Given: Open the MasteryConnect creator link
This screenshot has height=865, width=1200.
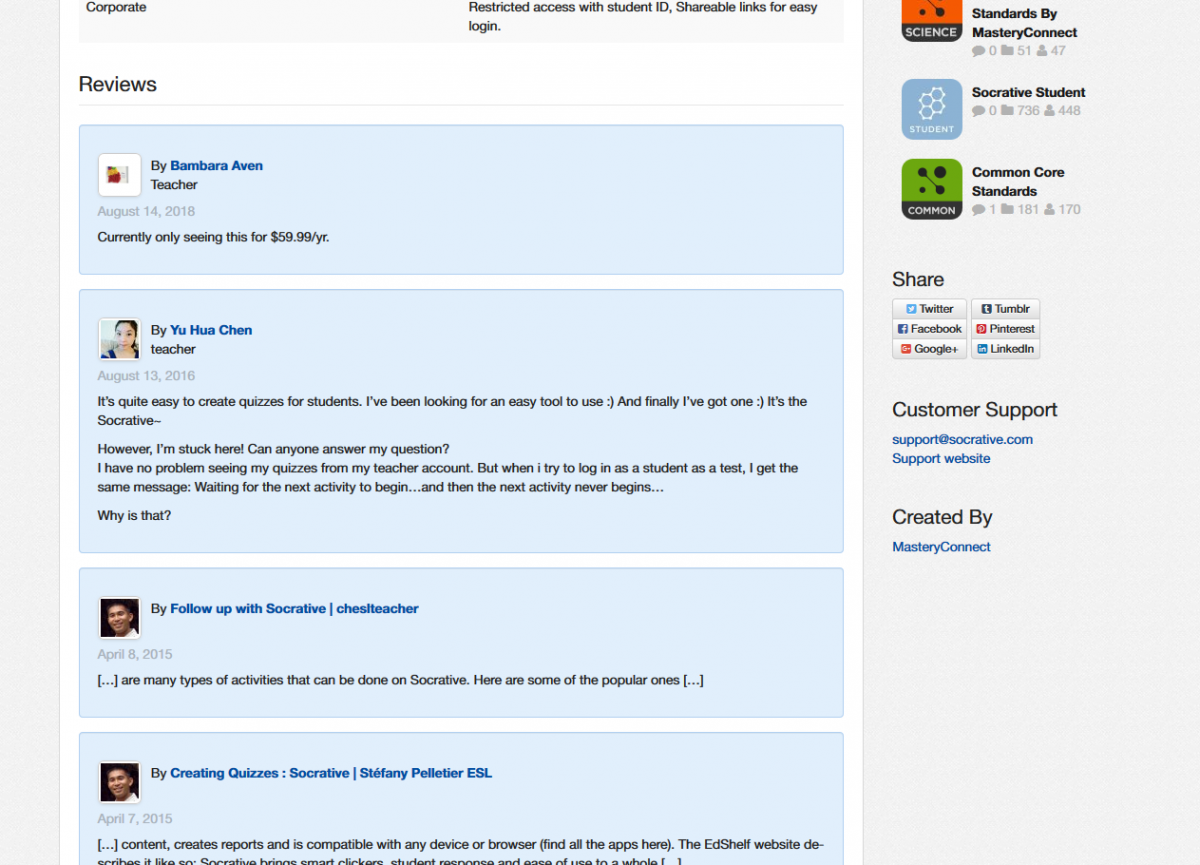Looking at the screenshot, I should click(x=941, y=547).
